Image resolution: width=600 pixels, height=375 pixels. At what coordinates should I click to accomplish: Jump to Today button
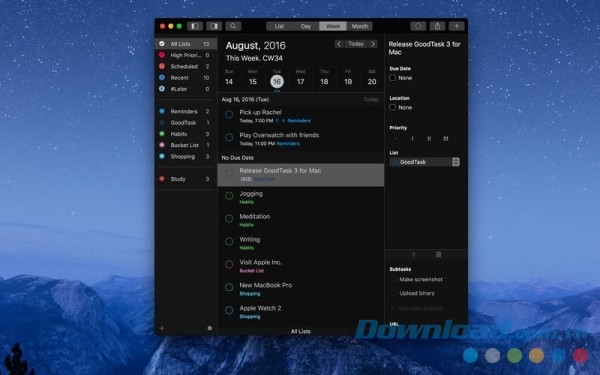(x=356, y=44)
